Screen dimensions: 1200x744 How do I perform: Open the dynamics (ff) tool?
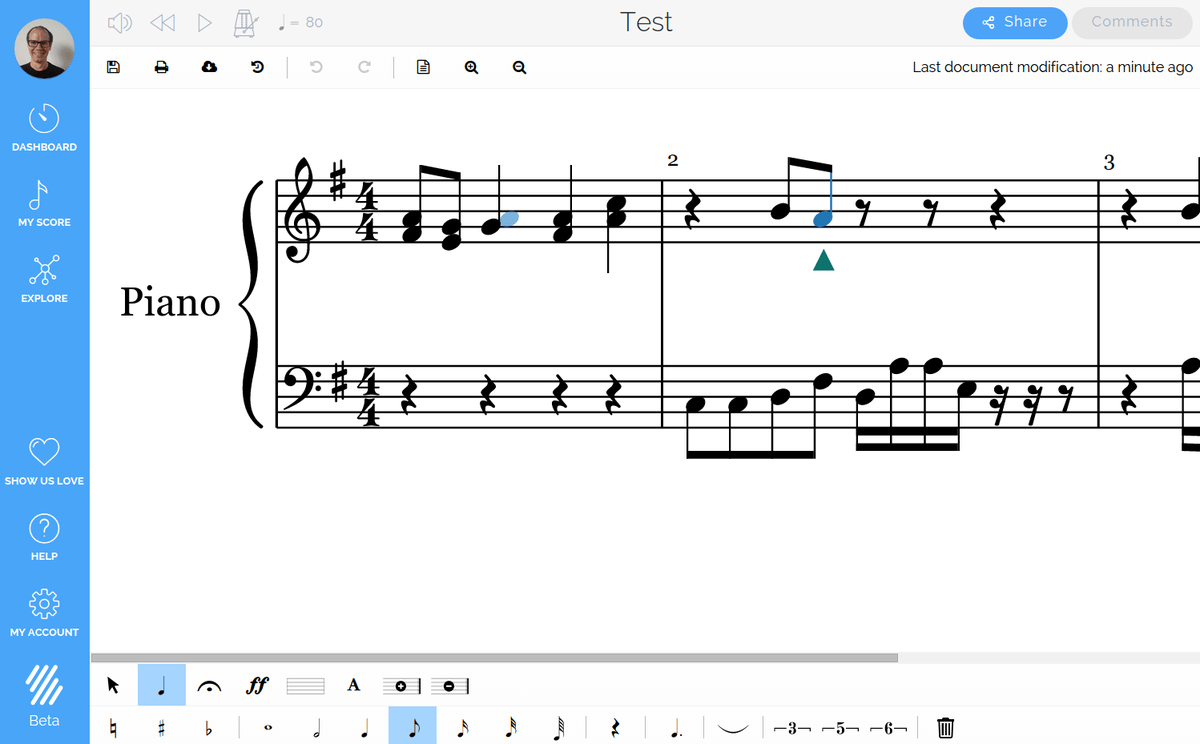coord(257,685)
